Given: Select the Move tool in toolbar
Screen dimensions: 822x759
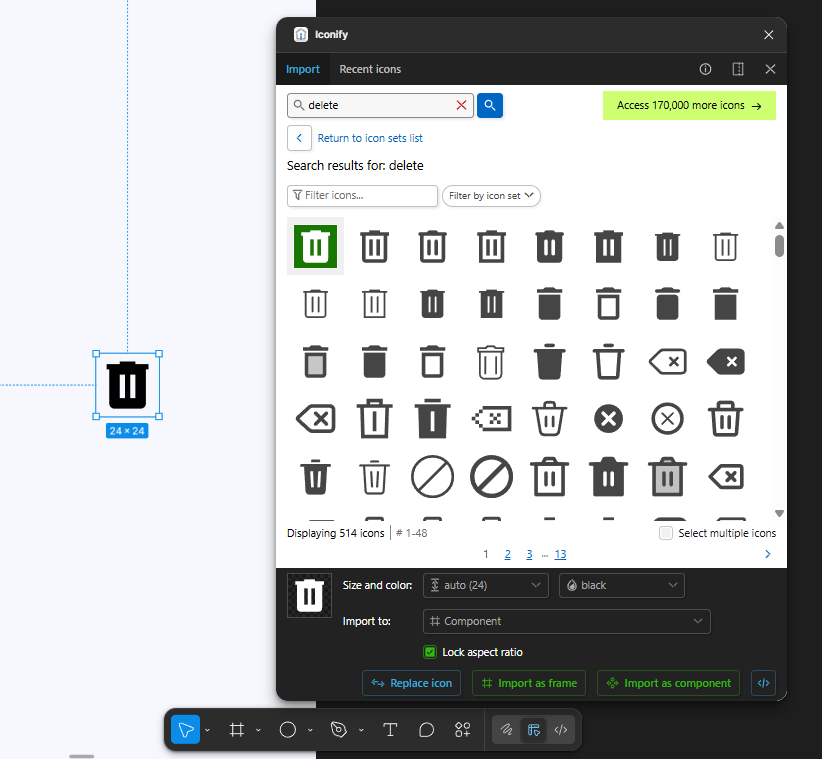Looking at the screenshot, I should [186, 730].
